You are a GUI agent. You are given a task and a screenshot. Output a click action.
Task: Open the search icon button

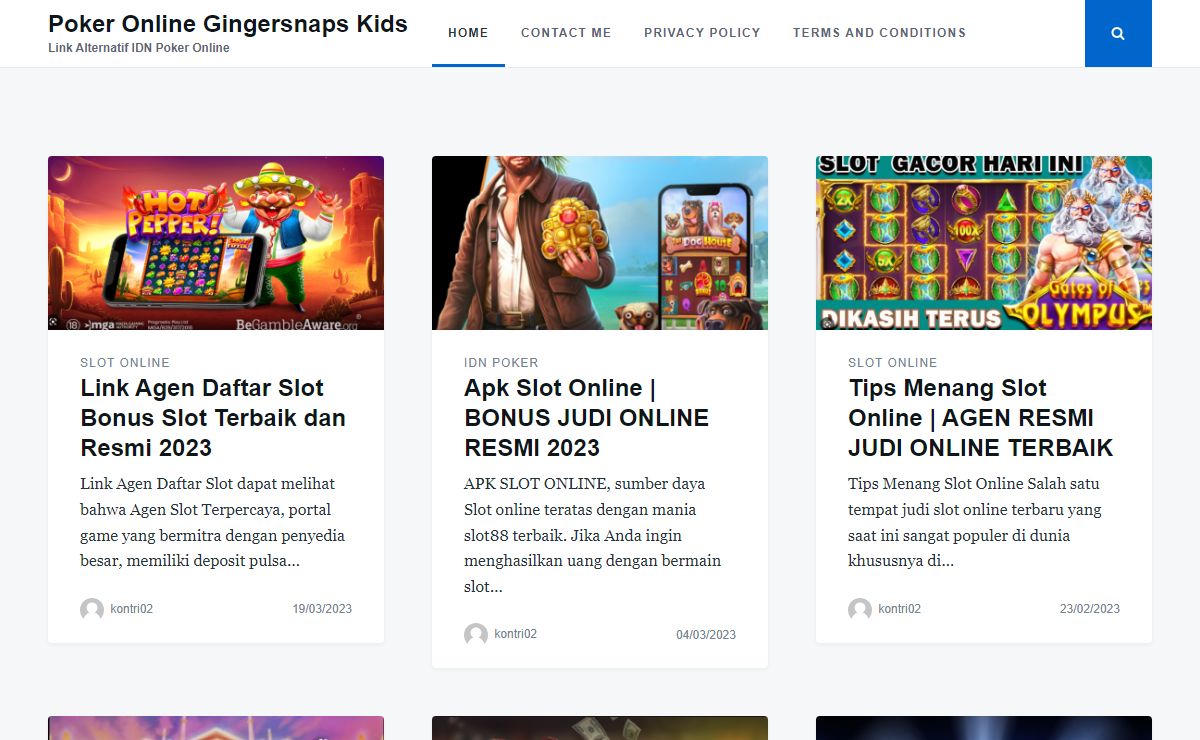point(1118,33)
